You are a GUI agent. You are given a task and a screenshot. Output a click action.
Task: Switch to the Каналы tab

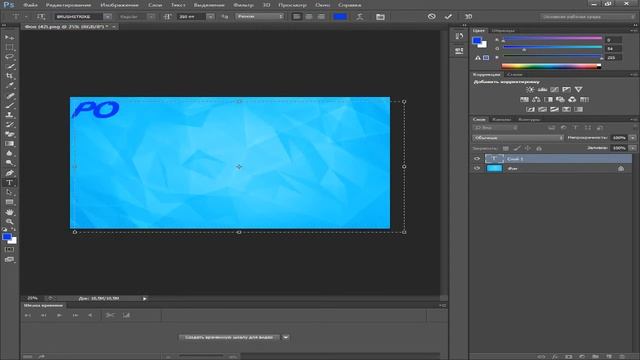[x=501, y=120]
